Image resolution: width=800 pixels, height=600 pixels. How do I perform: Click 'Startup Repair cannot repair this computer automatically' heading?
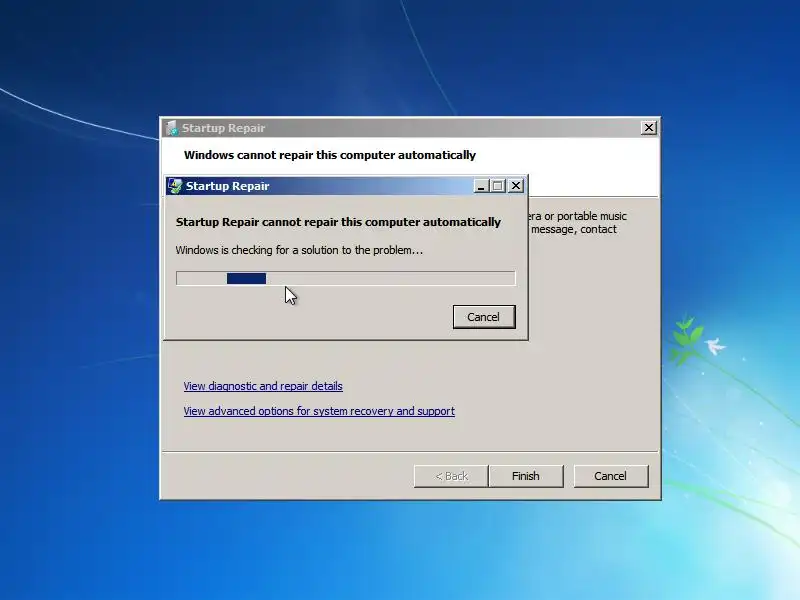(338, 222)
